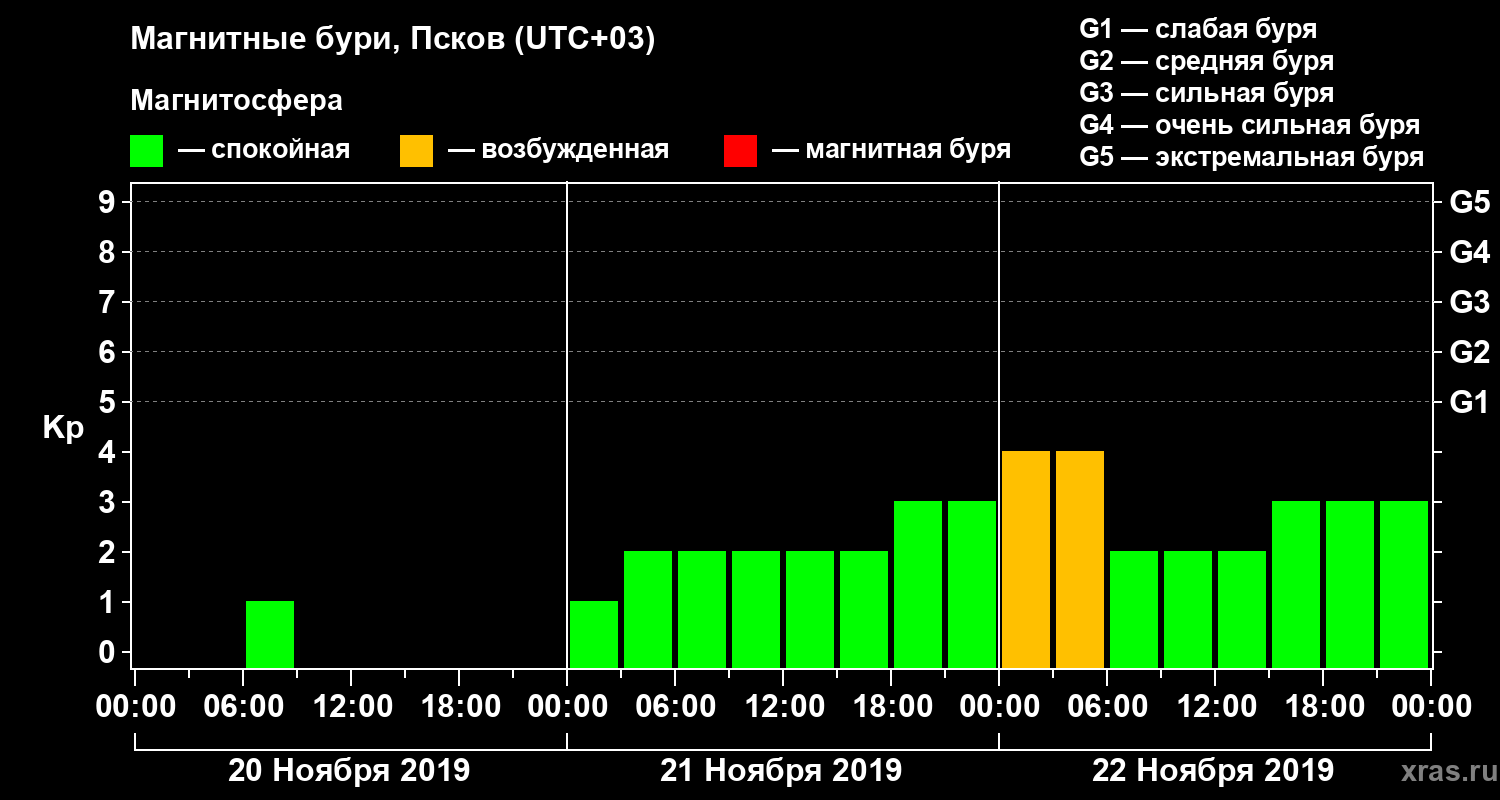Click the 'G5' right-axis label at Kp 9

pyautogui.click(x=1469, y=203)
